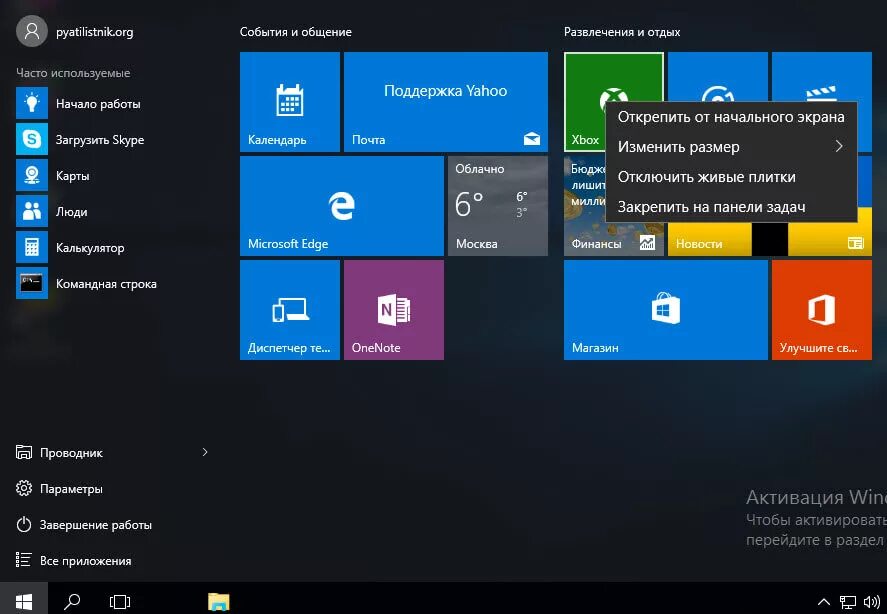Select Изменить размер menu entry

(731, 147)
